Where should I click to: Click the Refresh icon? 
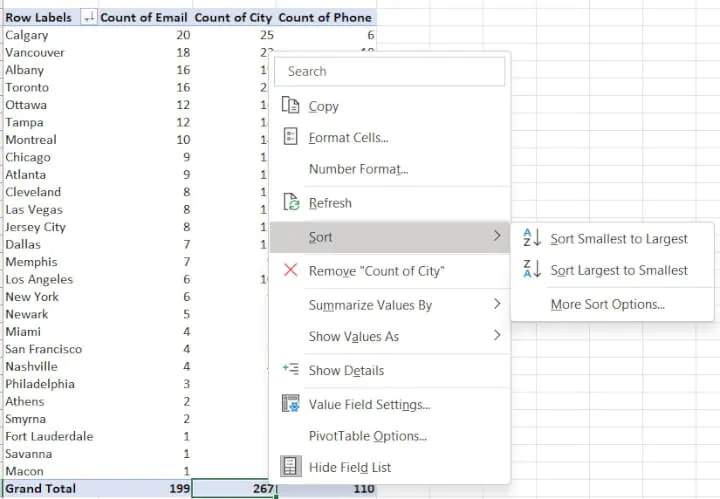coord(291,202)
